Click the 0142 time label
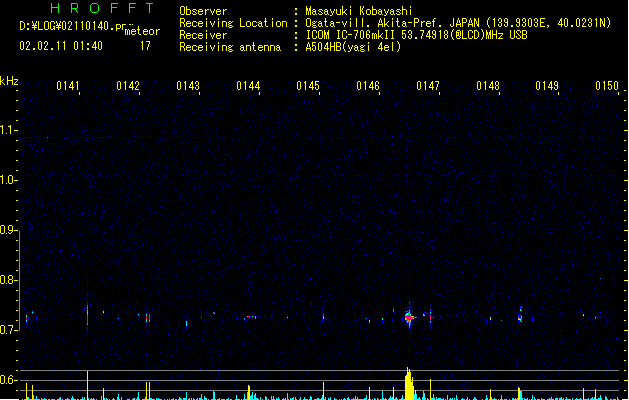This screenshot has height=400, width=629. point(128,86)
